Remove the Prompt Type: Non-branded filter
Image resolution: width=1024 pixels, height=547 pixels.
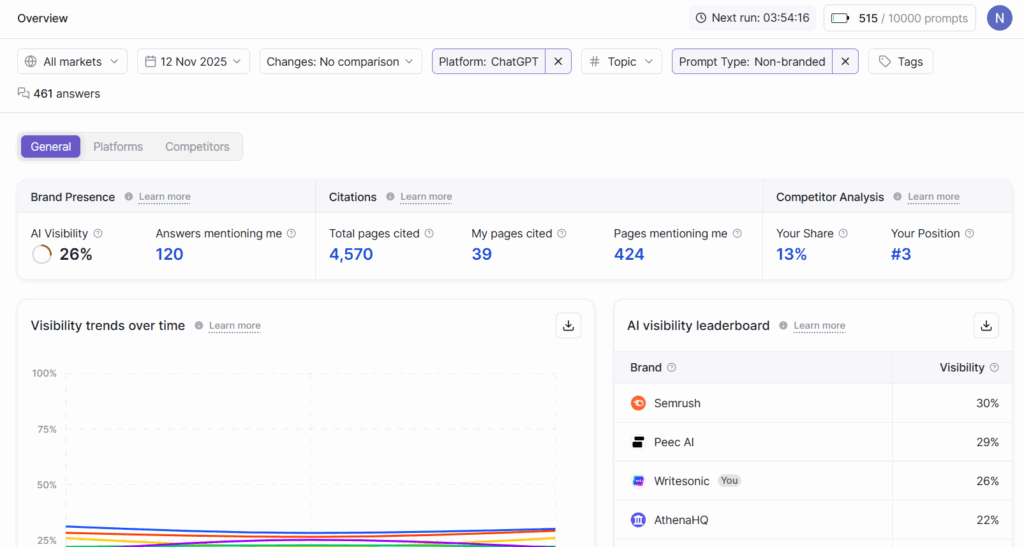pos(845,61)
